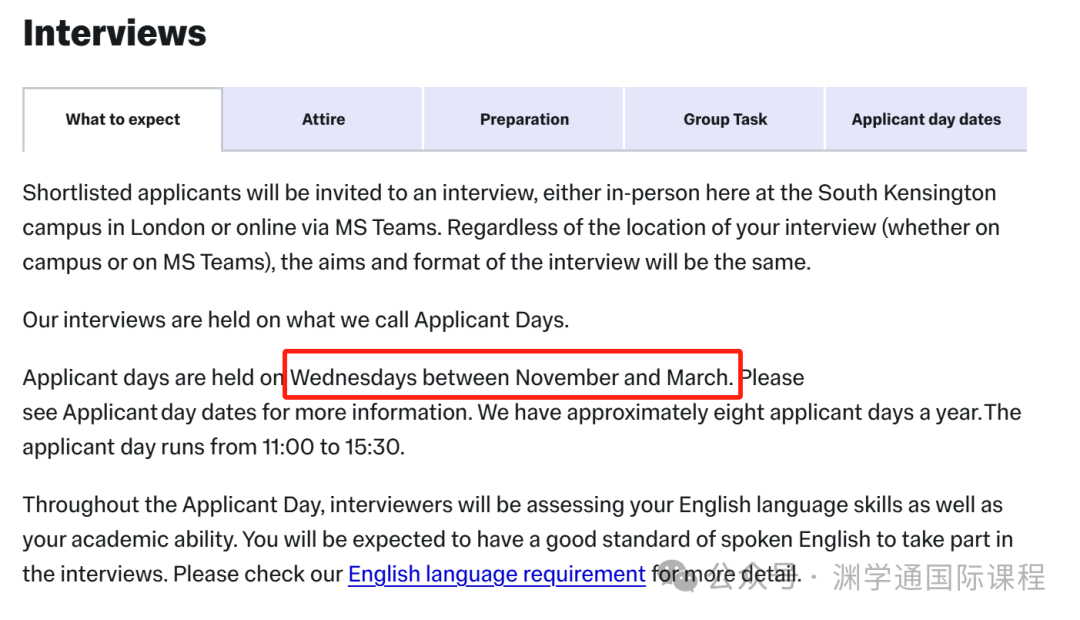Click the 公众号 watermark label
The width and height of the screenshot is (1080, 620).
(x=752, y=577)
